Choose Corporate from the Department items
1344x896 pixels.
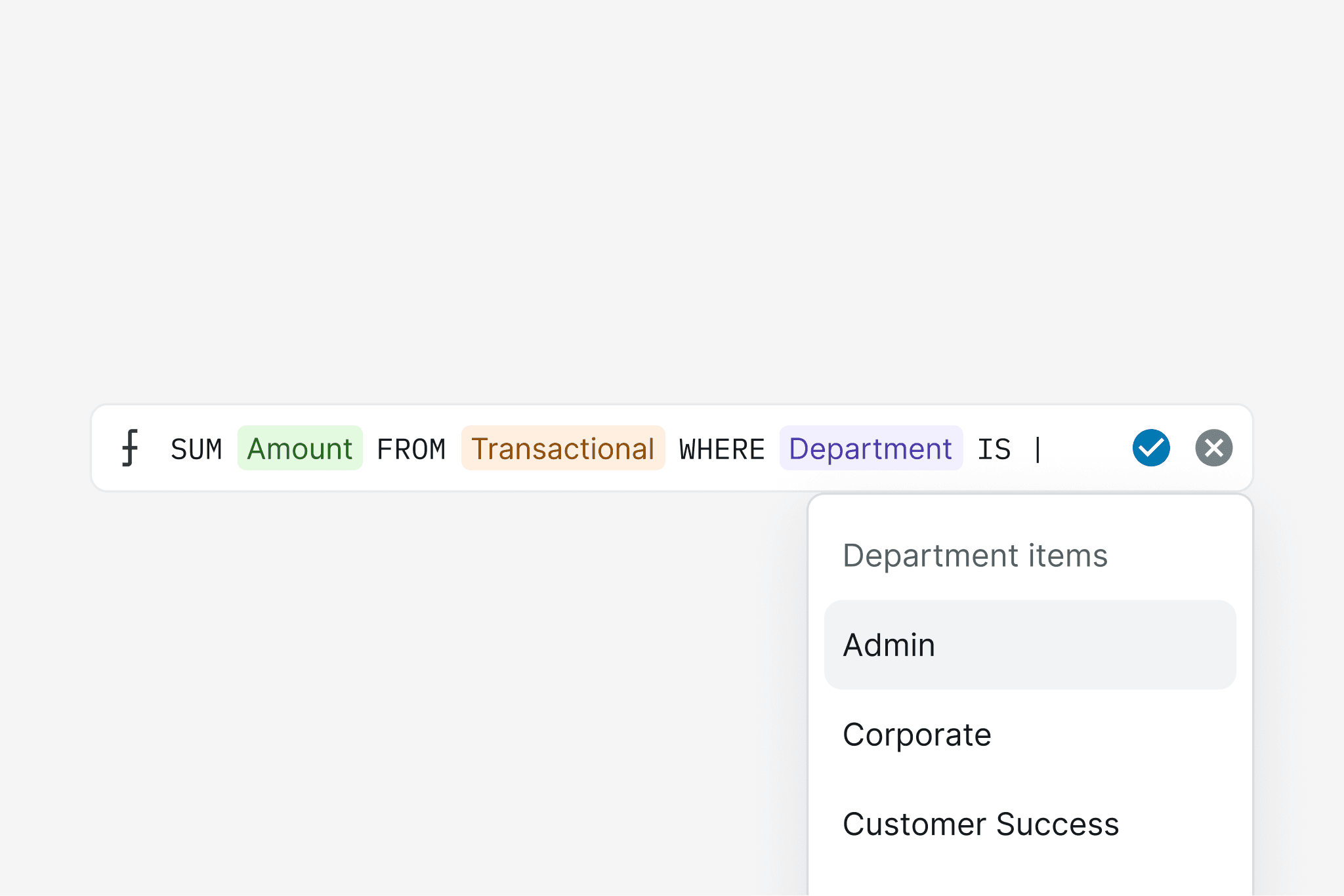coord(1030,734)
